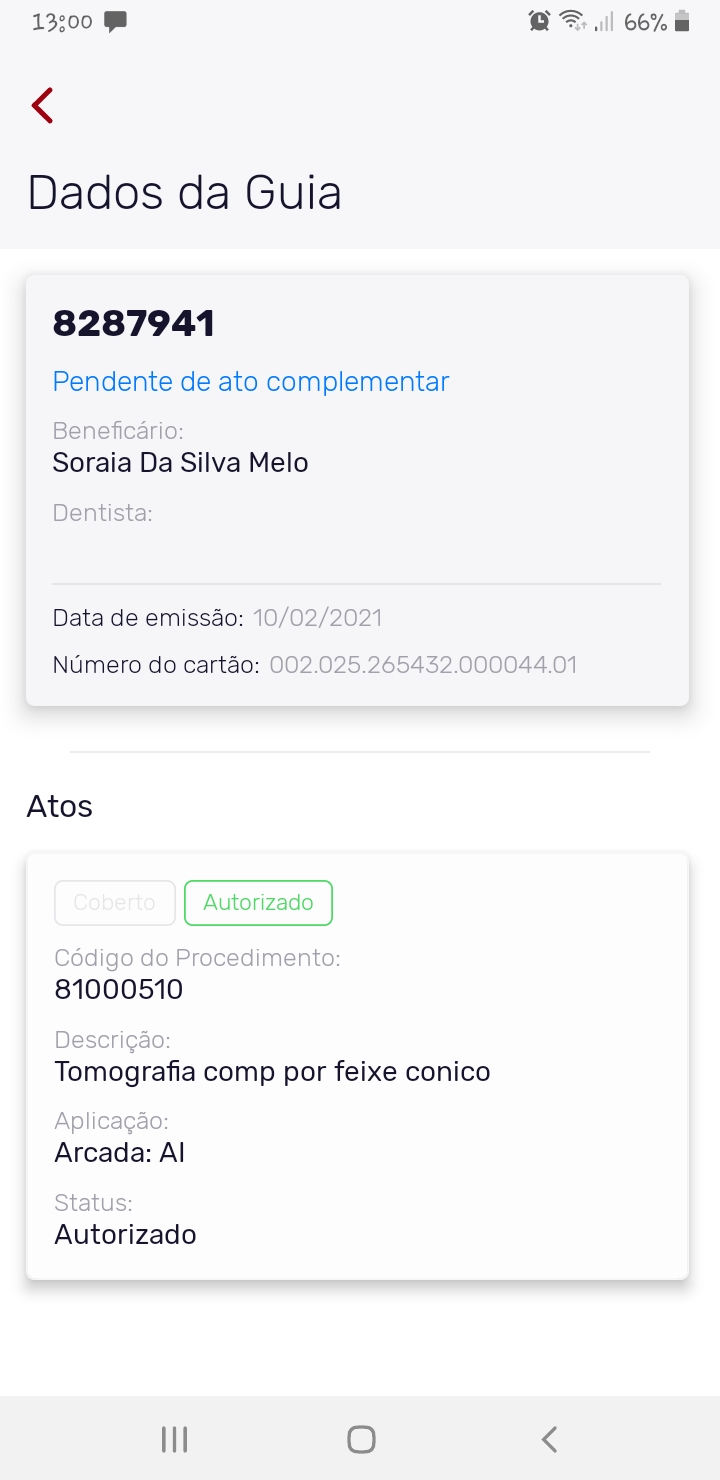Tap description Tomografia comp por feixe conico
The image size is (720, 1480).
(x=272, y=1072)
